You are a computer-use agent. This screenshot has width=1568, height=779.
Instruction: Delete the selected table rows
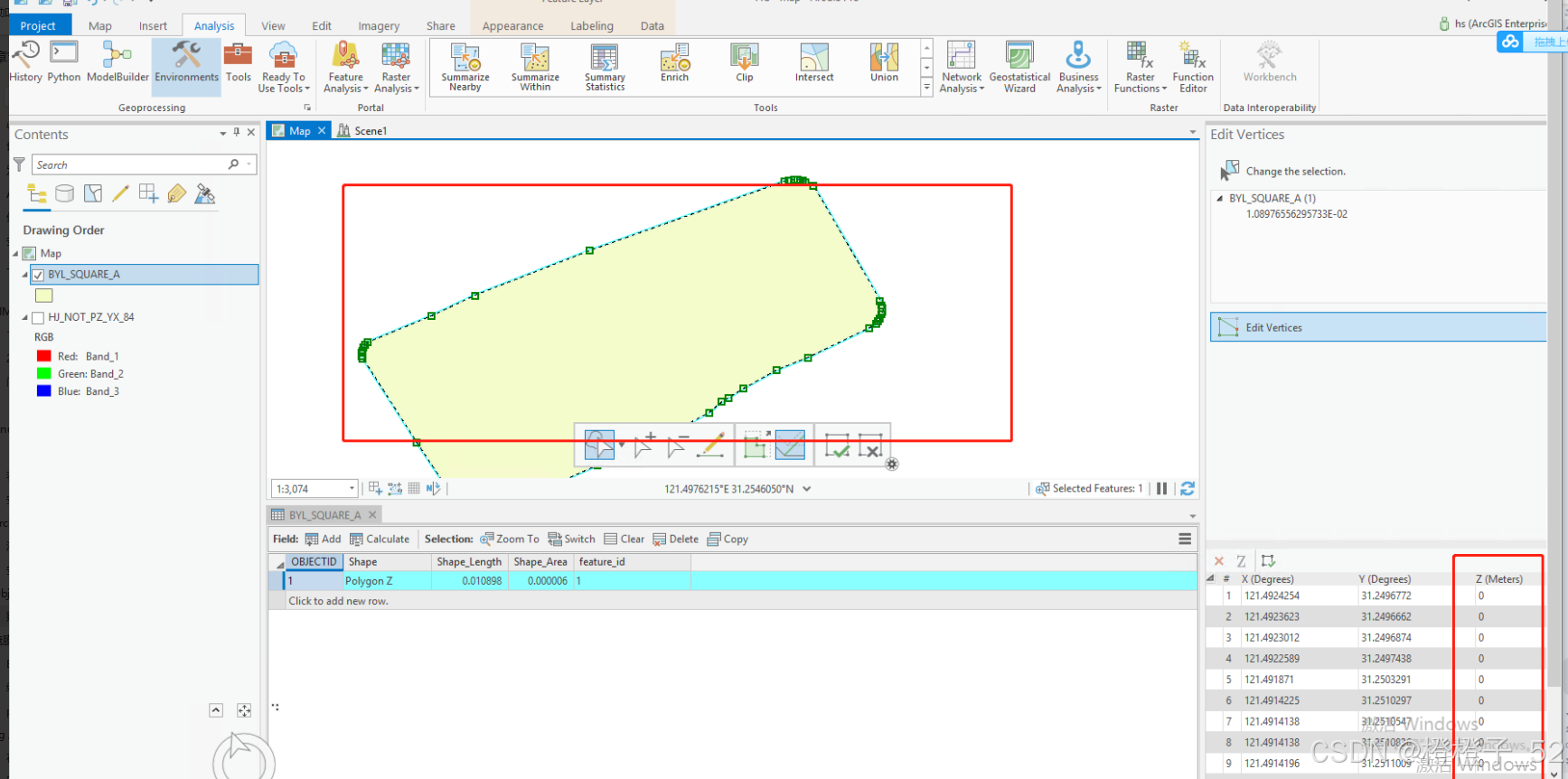675,540
